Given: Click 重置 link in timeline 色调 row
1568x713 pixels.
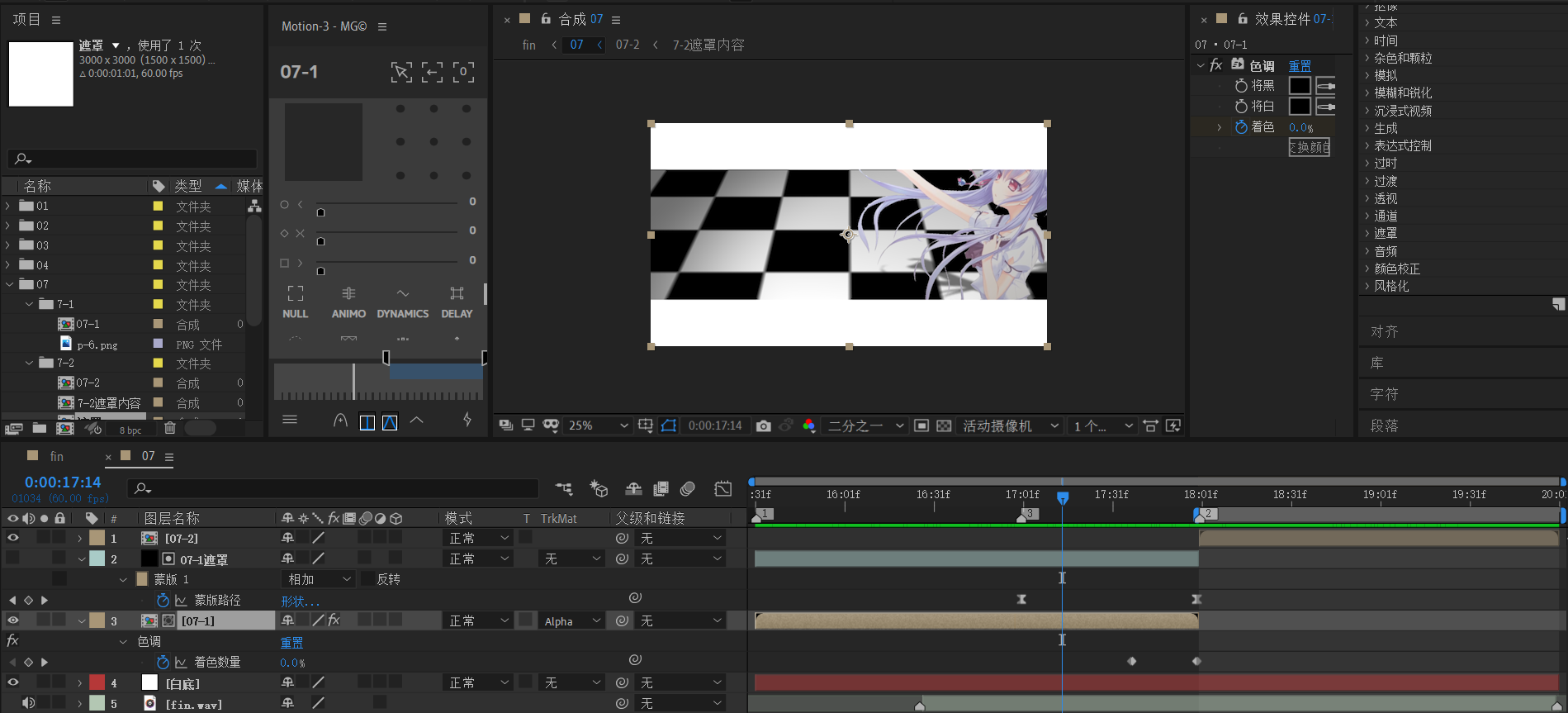Looking at the screenshot, I should click(x=291, y=642).
